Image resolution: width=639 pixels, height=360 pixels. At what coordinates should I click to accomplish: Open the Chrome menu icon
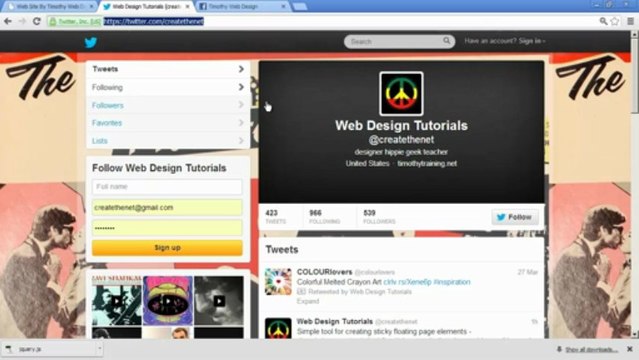tap(630, 21)
